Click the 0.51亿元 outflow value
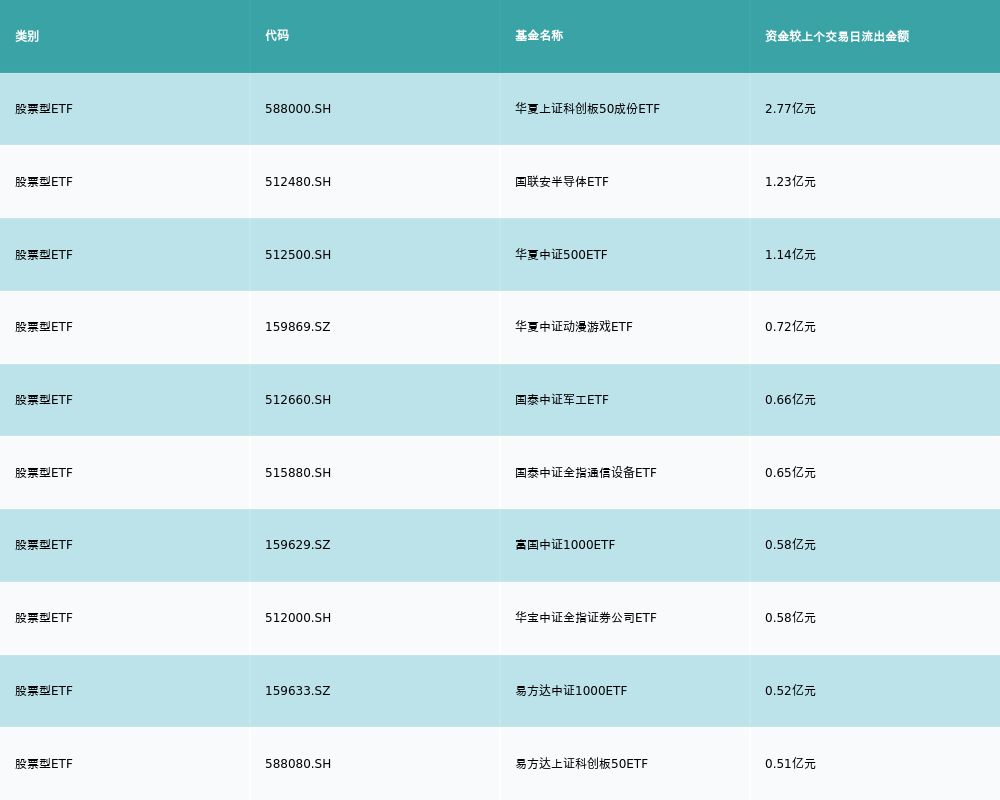This screenshot has height=800, width=1000. coord(790,764)
